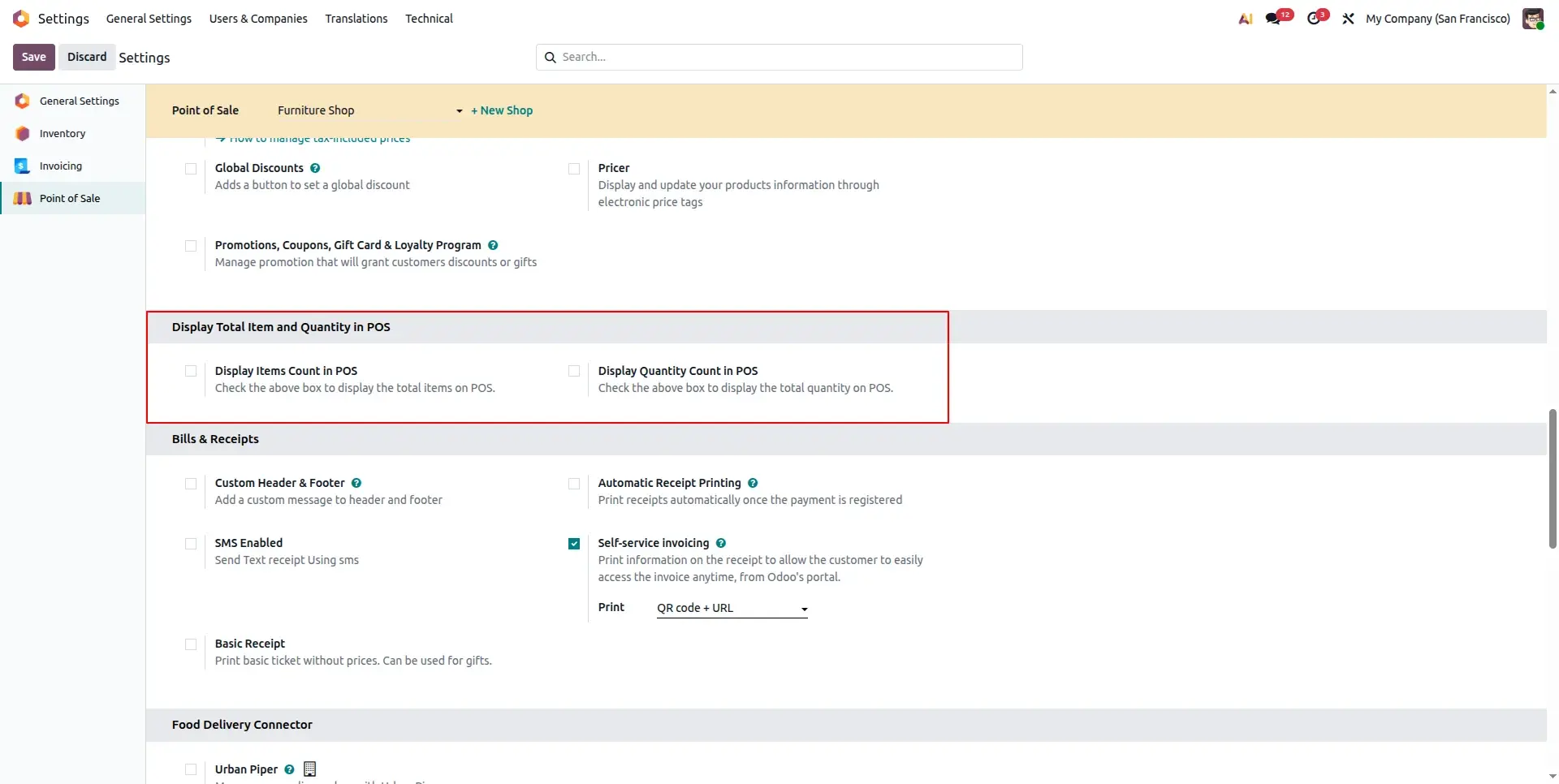Click the scrollbar up arrow
The width and height of the screenshot is (1559, 784).
pyautogui.click(x=1553, y=91)
